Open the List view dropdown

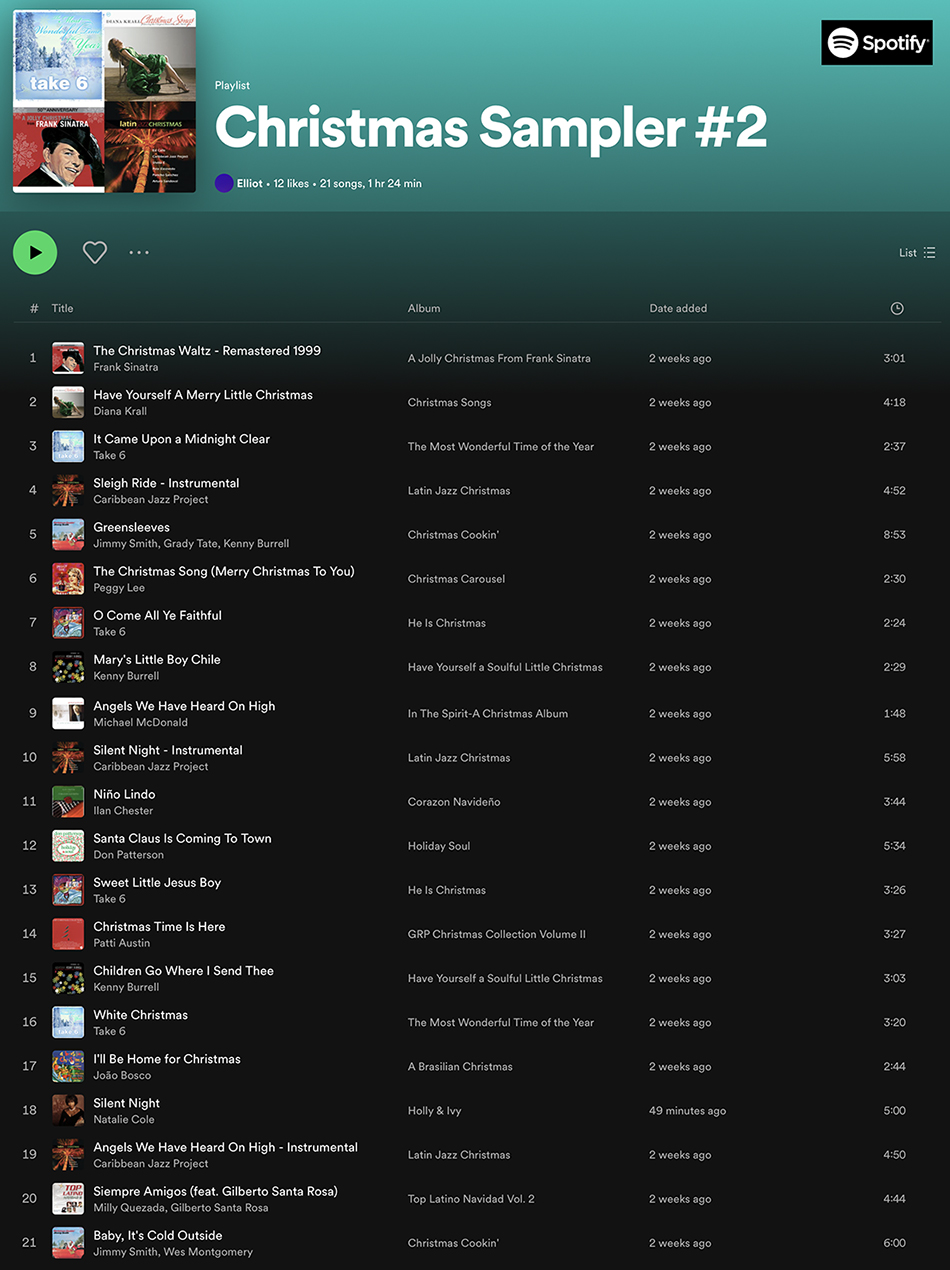click(917, 253)
